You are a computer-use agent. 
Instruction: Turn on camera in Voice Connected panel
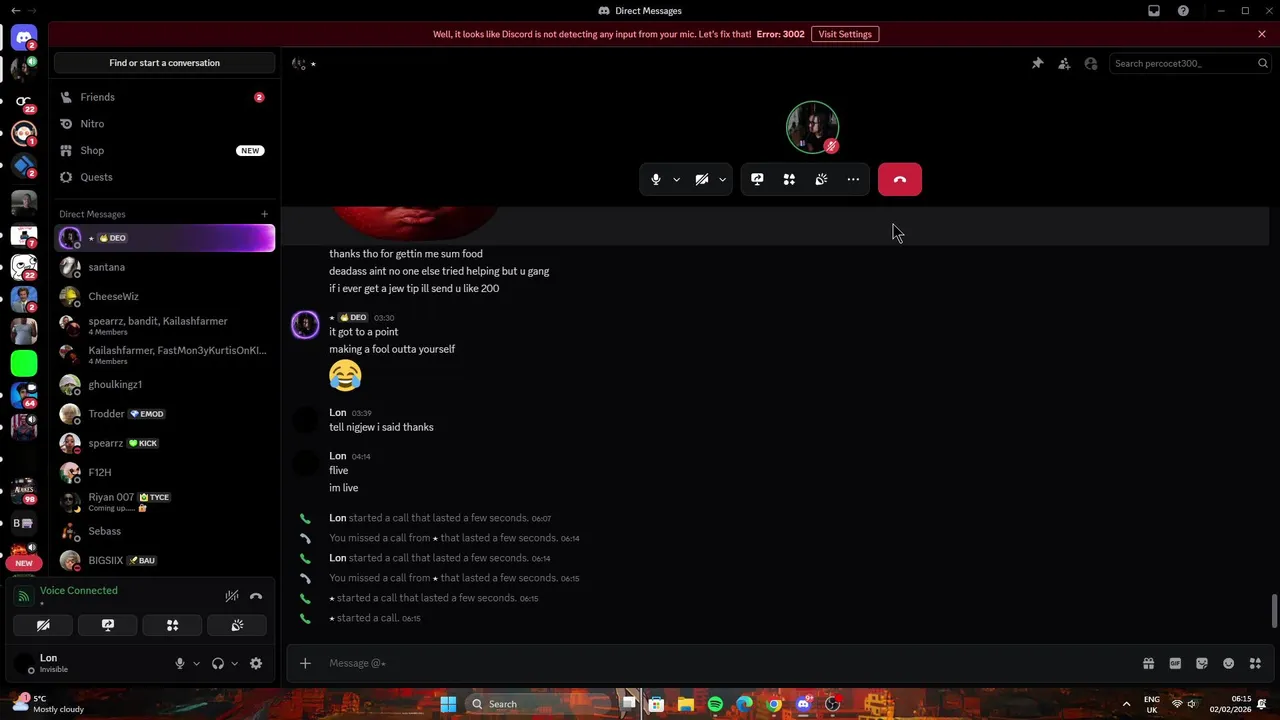43,625
